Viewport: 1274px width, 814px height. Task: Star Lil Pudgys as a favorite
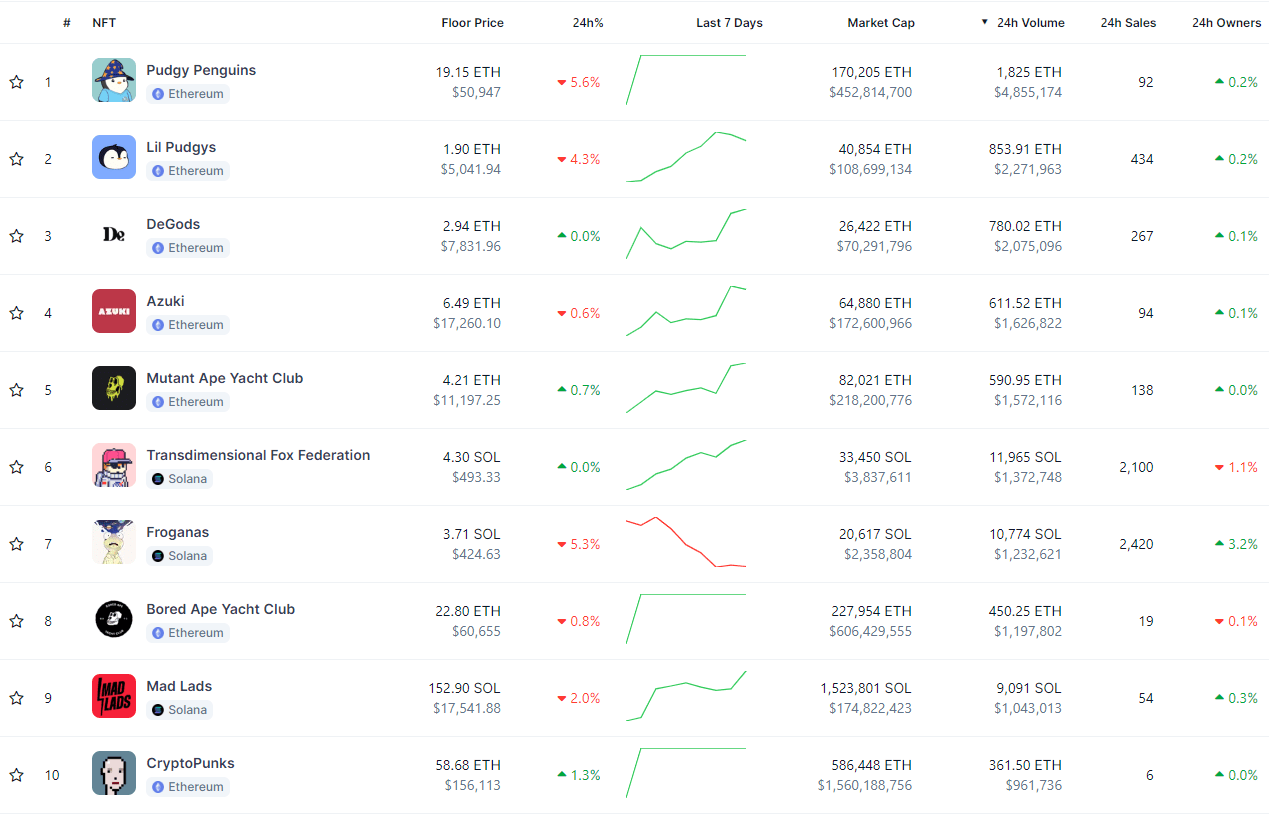click(x=16, y=159)
